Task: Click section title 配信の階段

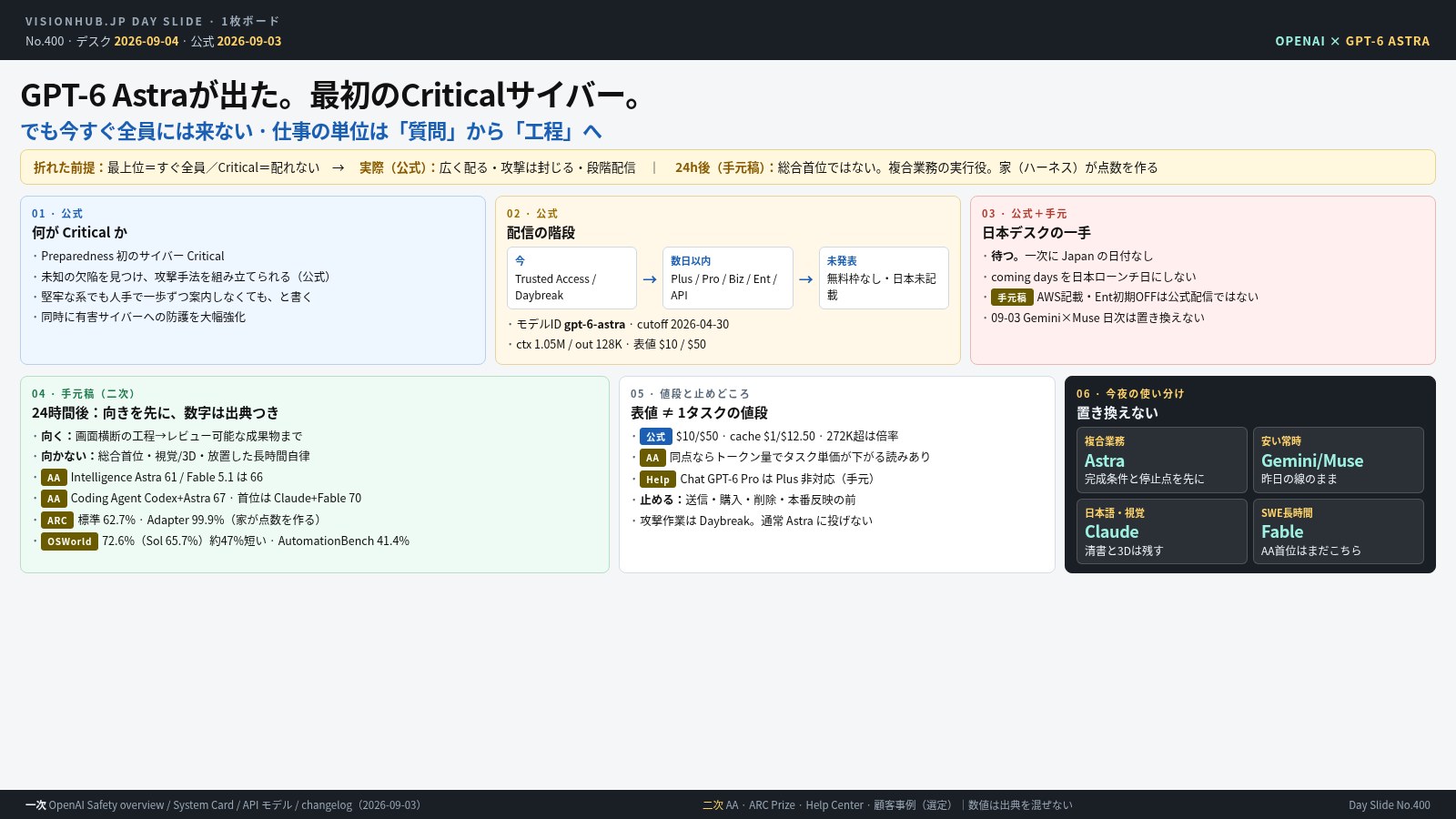Action: (541, 233)
